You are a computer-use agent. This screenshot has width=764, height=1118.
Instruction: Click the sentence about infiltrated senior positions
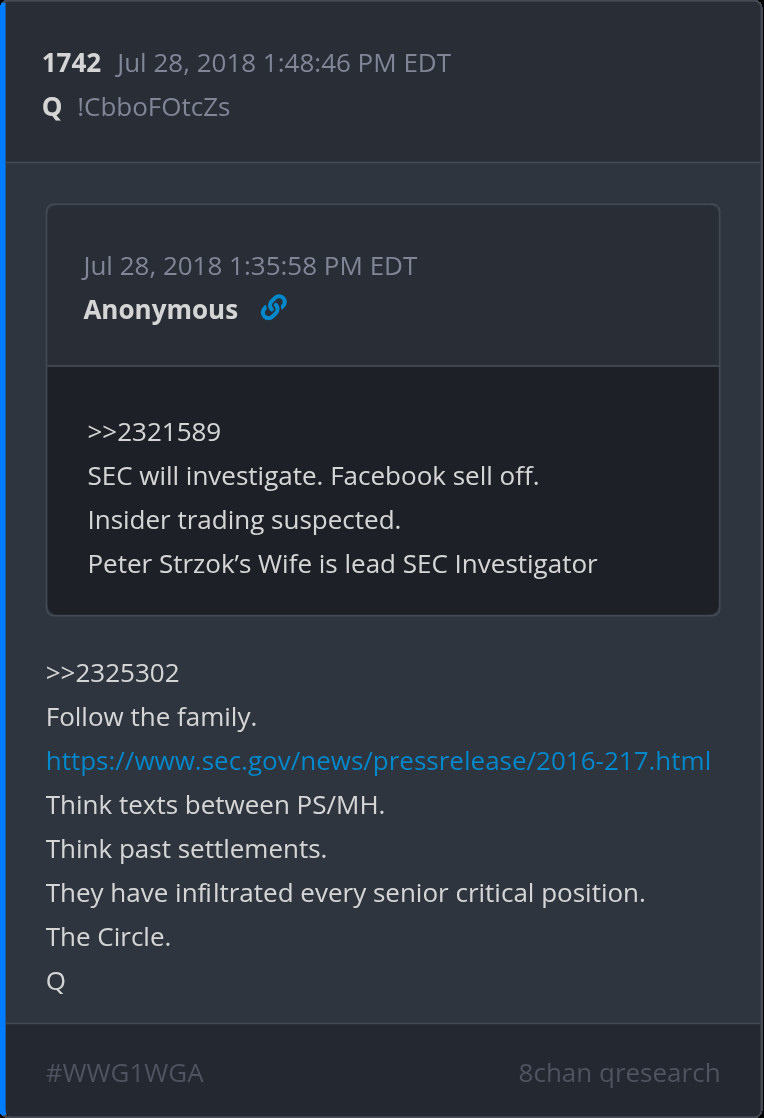345,893
